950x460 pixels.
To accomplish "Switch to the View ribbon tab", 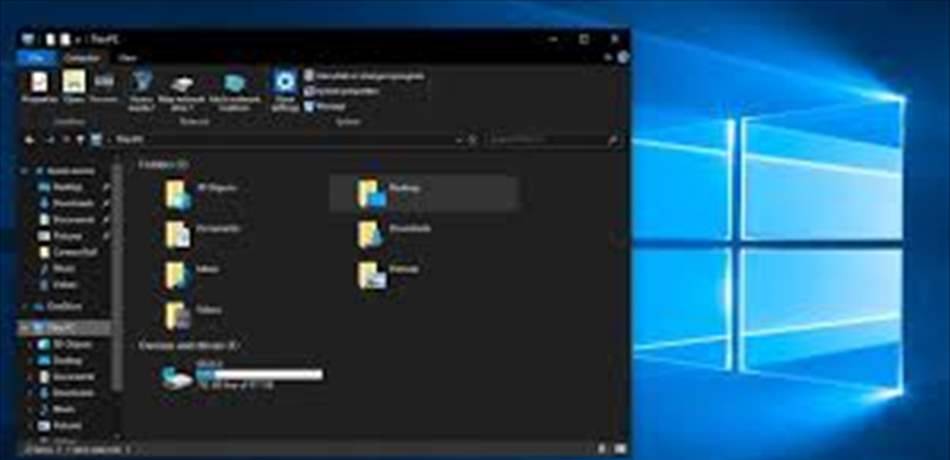I will click(127, 58).
